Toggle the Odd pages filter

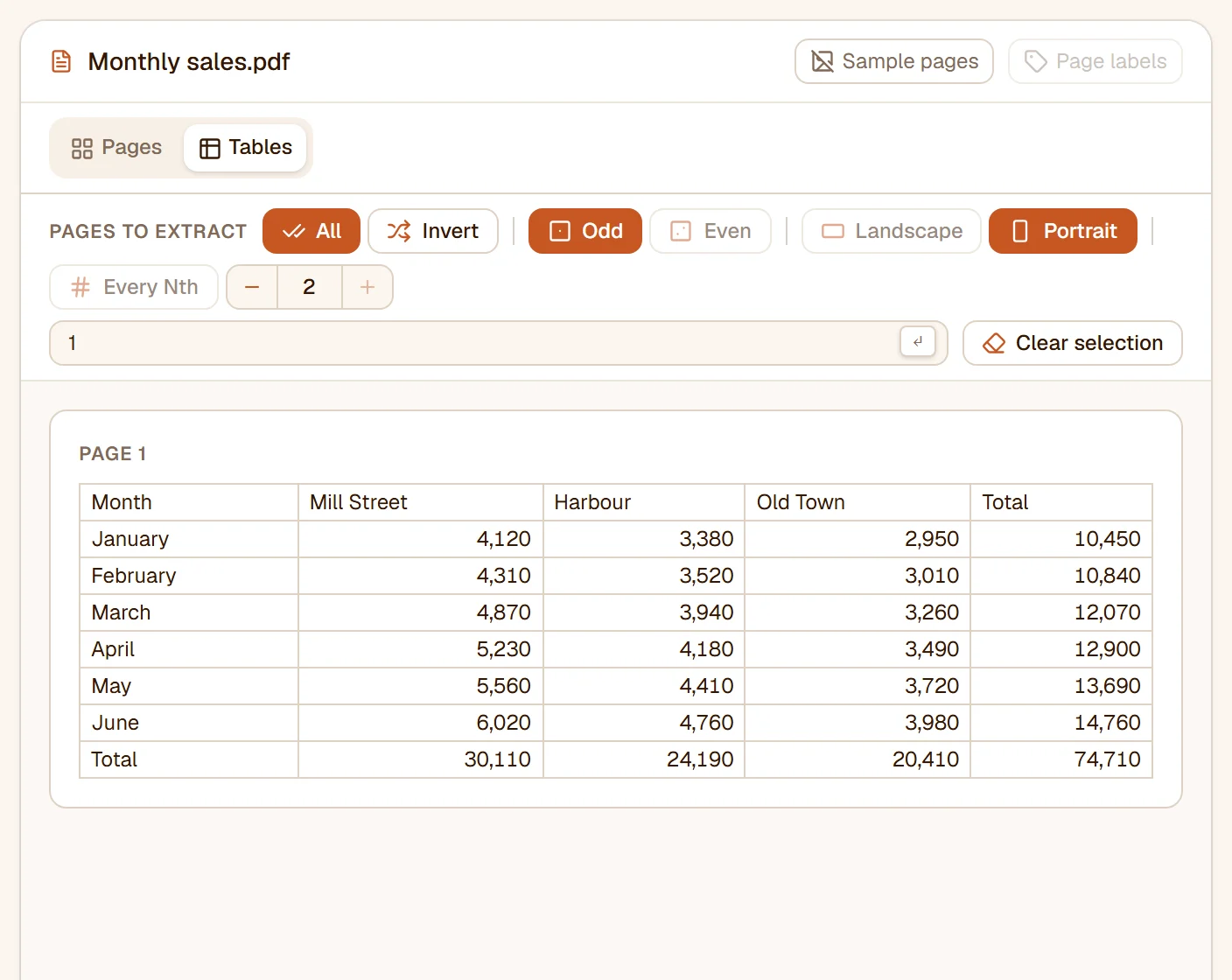coord(585,231)
